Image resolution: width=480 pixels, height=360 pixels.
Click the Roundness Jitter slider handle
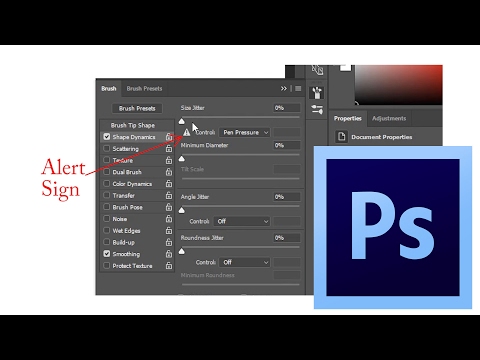click(182, 251)
